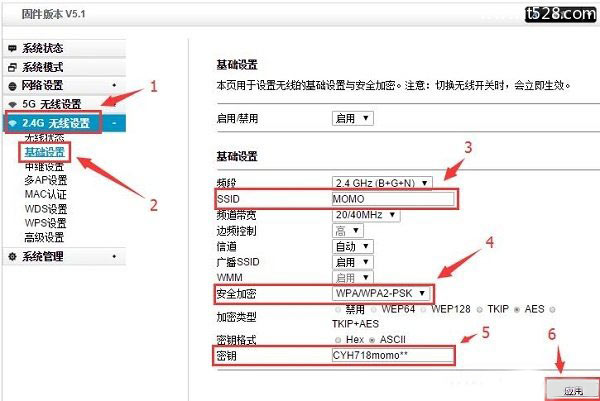The image size is (600, 401).
Task: Collapse the 2.4G 无线设置 section
Action: [x=114, y=124]
